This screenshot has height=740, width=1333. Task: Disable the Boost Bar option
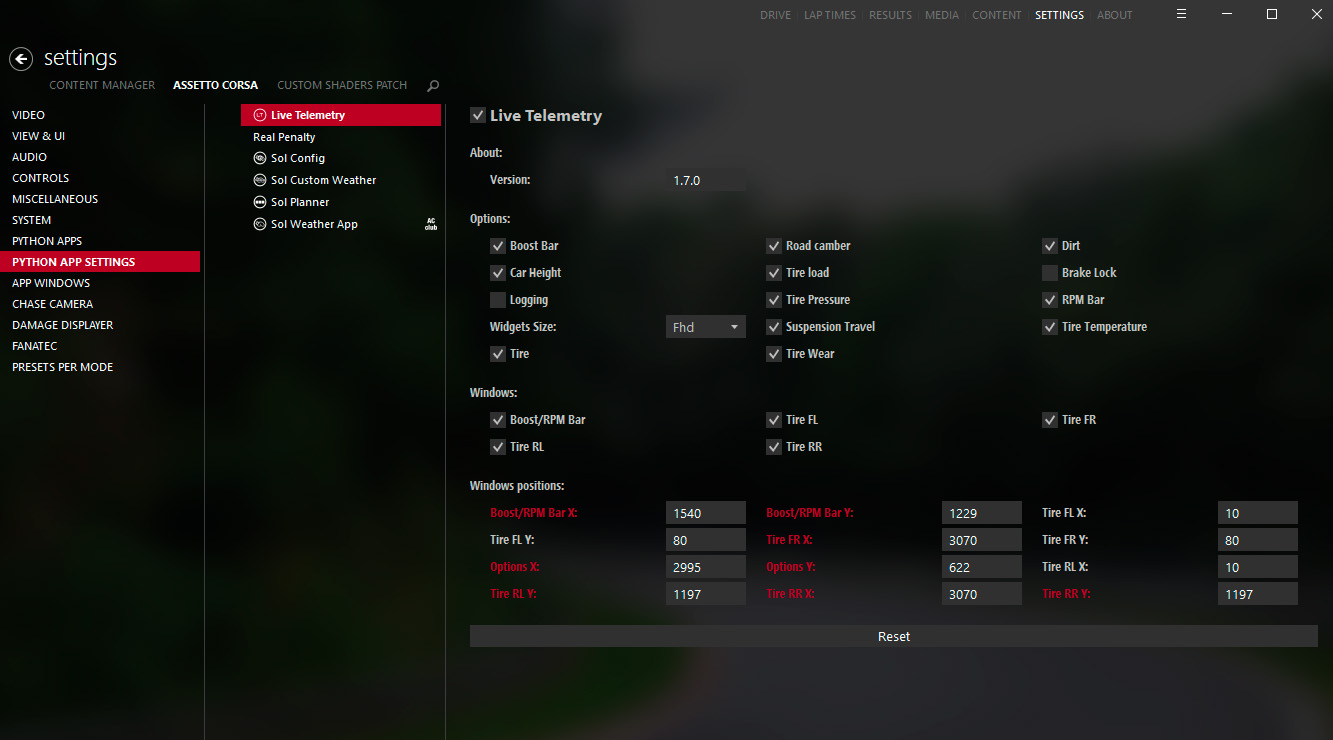click(x=498, y=246)
